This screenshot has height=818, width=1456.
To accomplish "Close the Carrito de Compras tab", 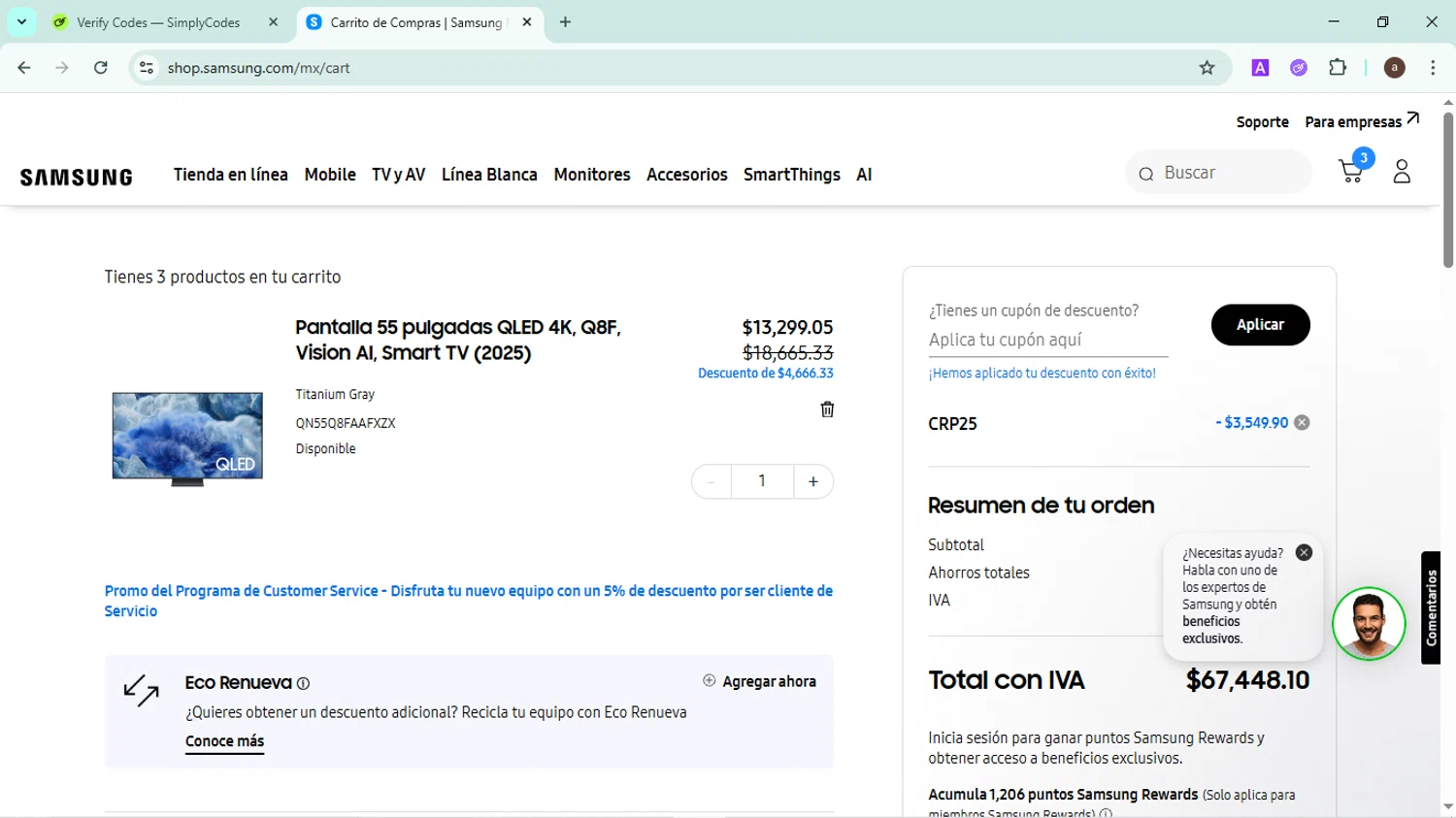I will pyautogui.click(x=527, y=22).
